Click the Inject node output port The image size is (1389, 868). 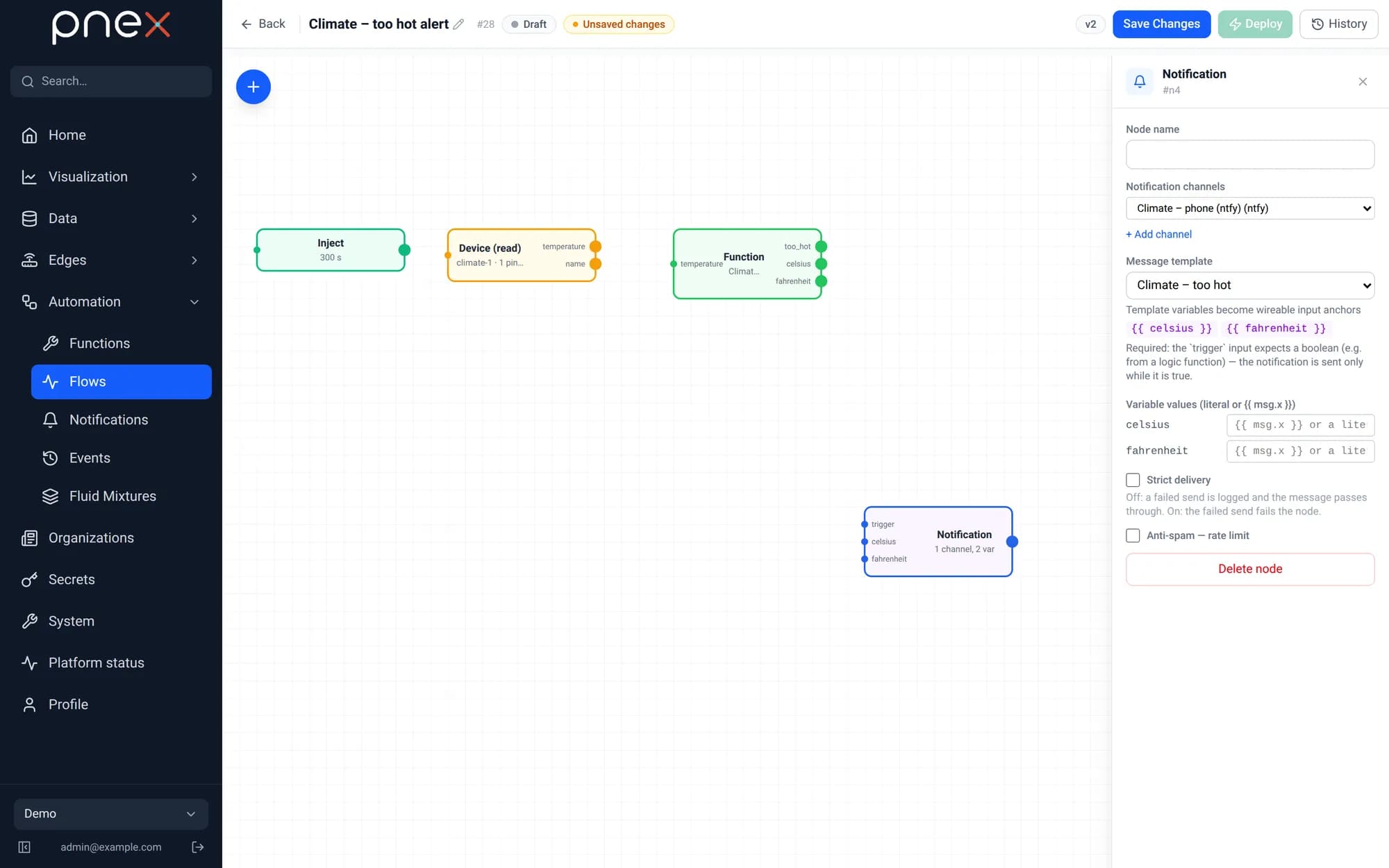click(x=404, y=250)
